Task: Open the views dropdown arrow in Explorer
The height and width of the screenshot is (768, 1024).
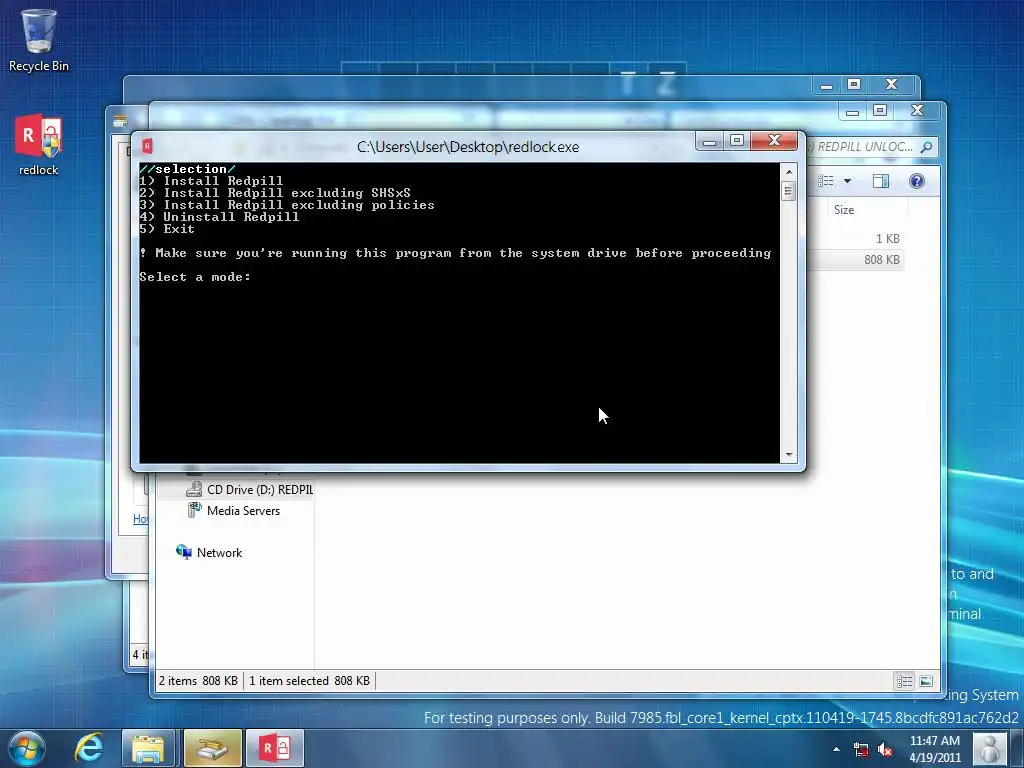Action: pyautogui.click(x=847, y=181)
